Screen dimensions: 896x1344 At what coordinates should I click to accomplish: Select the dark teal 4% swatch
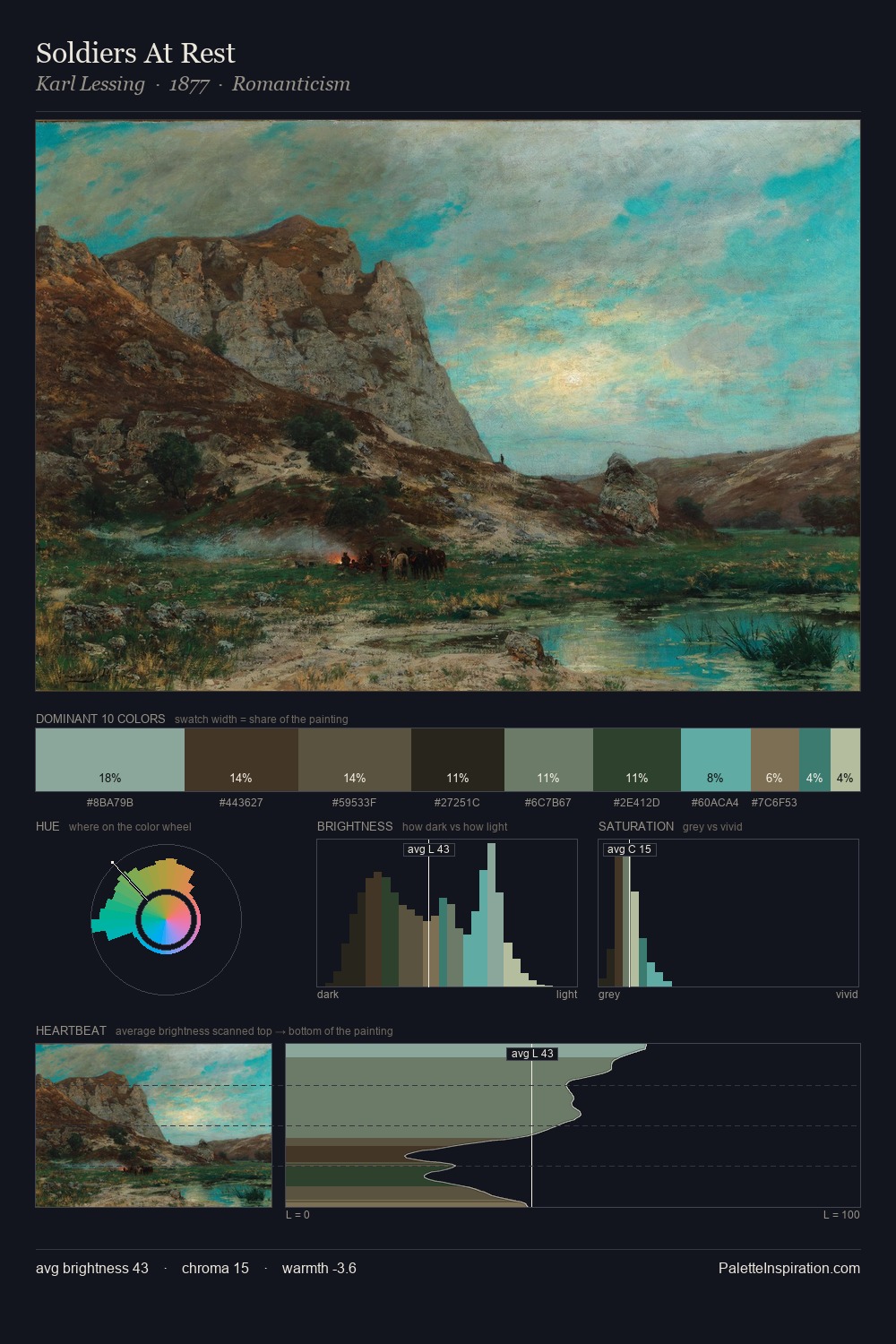[x=814, y=760]
